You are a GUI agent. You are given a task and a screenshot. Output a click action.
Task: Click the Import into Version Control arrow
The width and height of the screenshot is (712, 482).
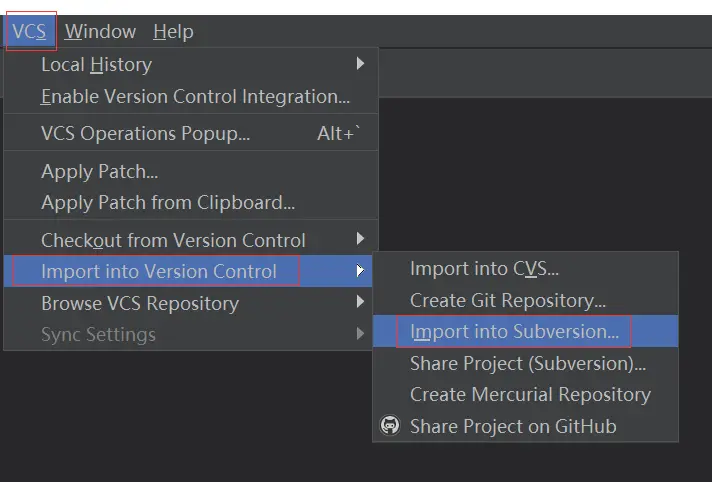tap(360, 271)
